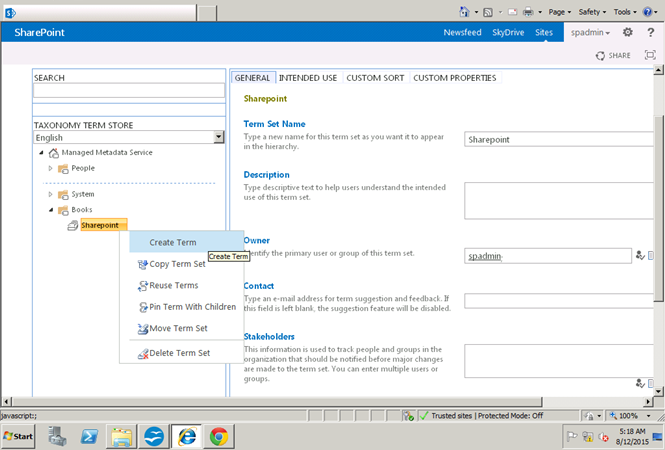Viewport: 665px width, 450px height.
Task: Click the Description text box
Action: click(x=559, y=201)
